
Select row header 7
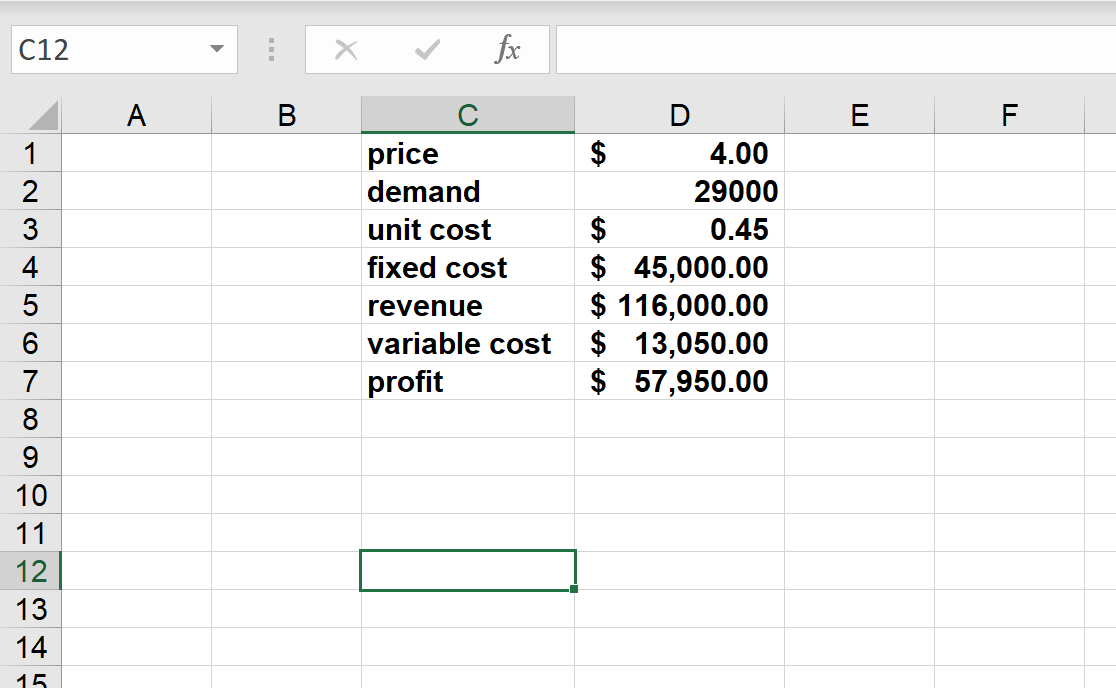point(32,381)
